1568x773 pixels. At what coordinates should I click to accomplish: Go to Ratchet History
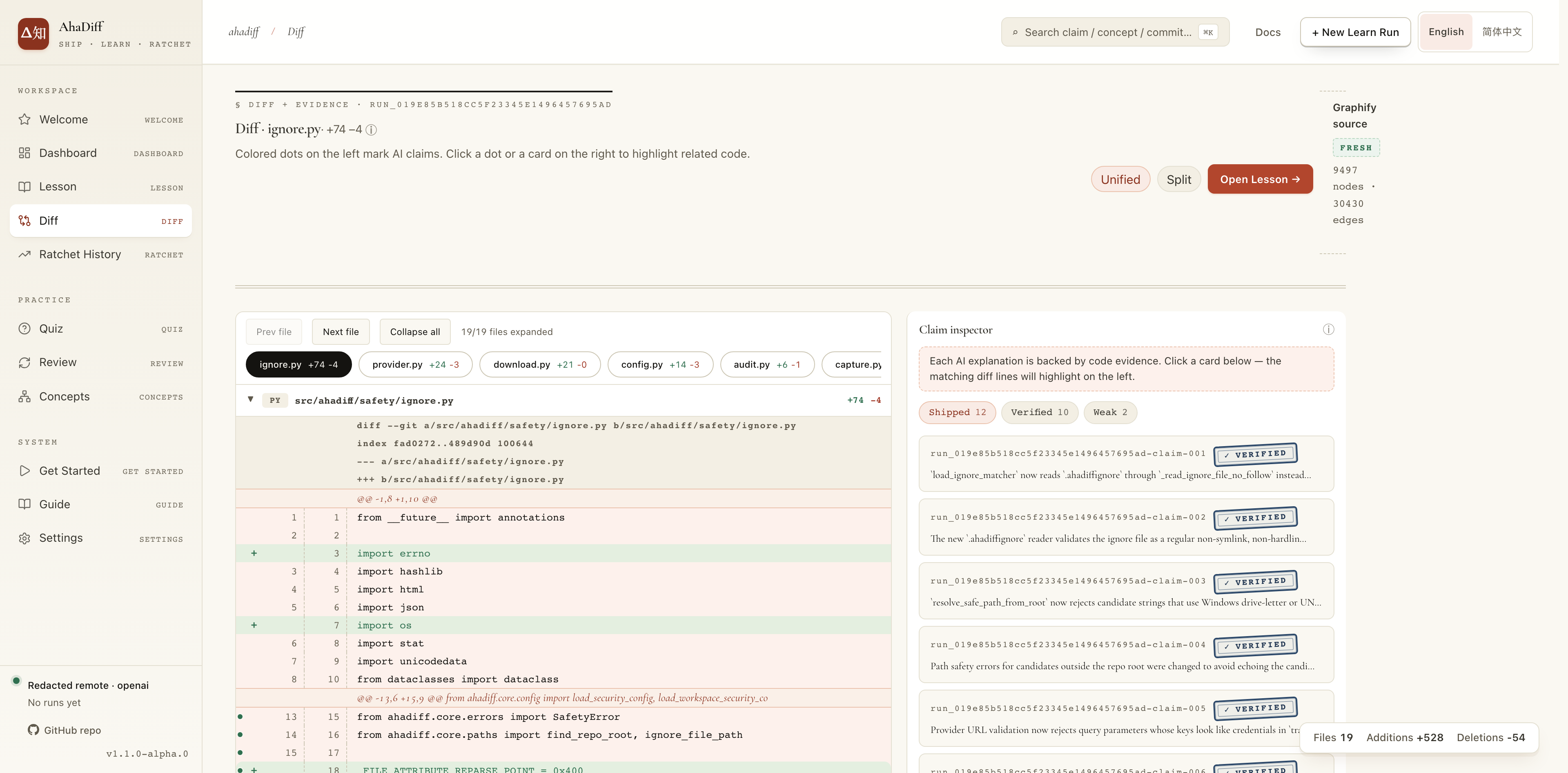[x=100, y=255]
